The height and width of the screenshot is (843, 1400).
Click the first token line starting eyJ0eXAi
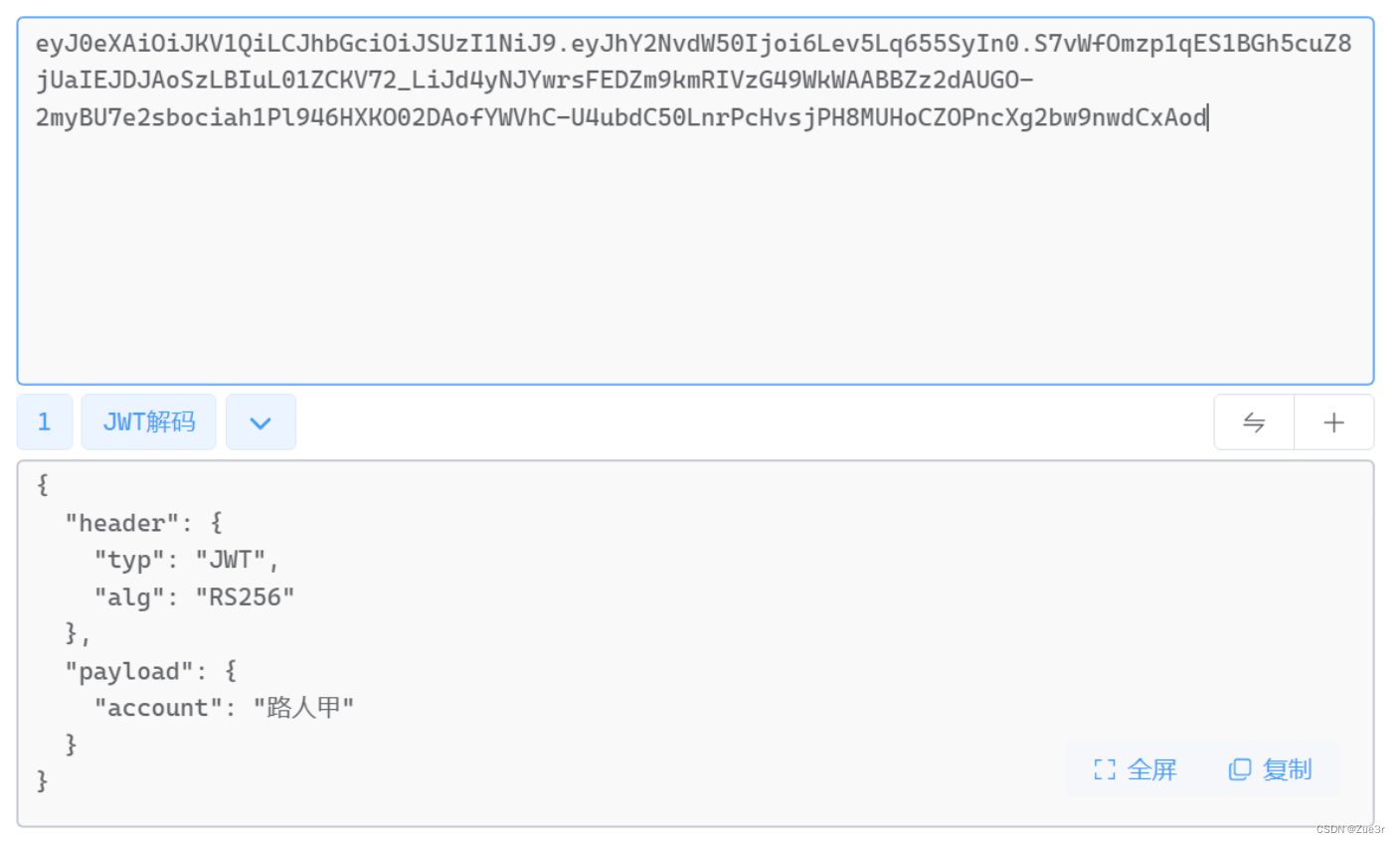(x=693, y=44)
